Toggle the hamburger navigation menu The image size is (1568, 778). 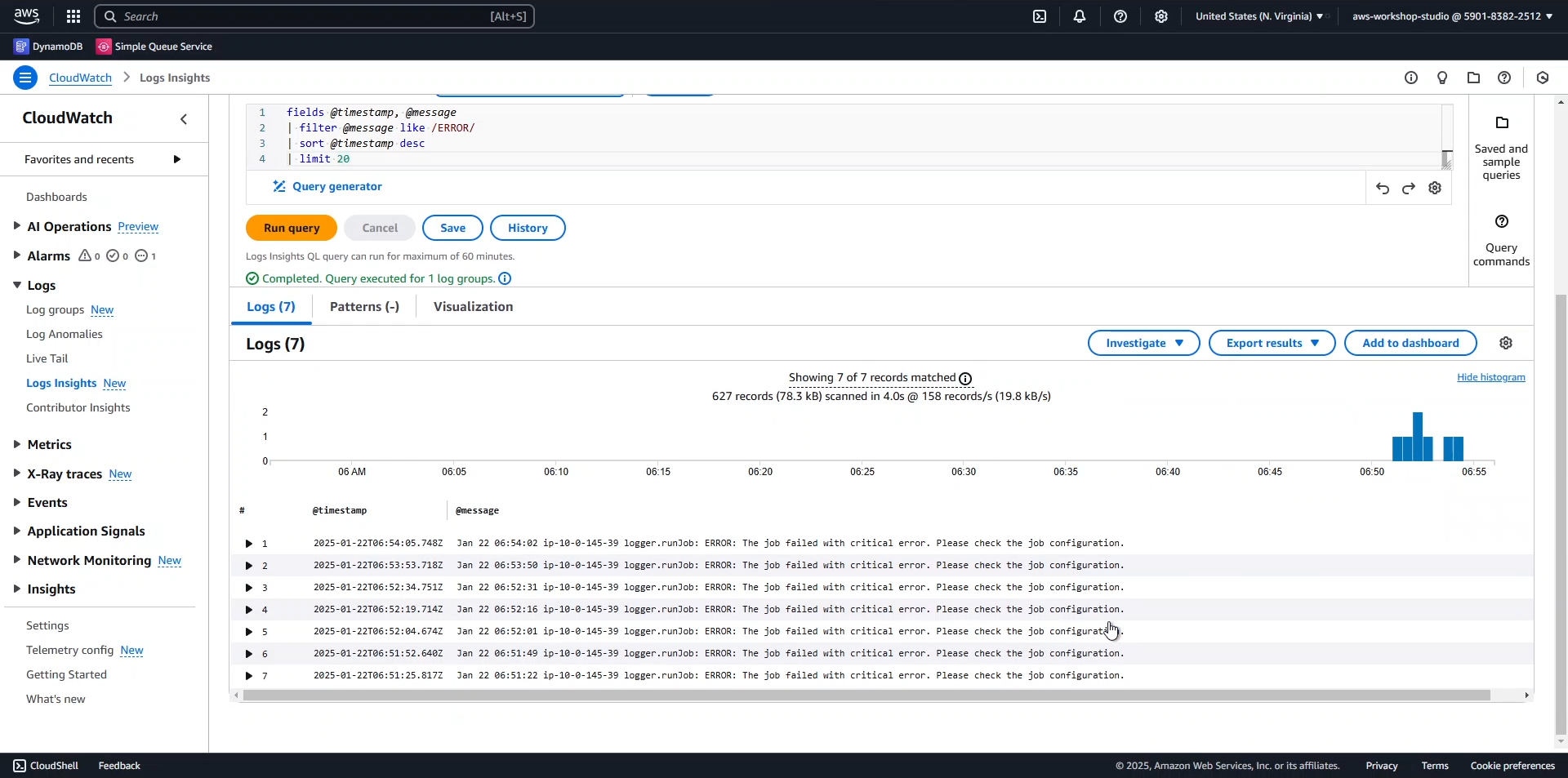click(x=25, y=78)
